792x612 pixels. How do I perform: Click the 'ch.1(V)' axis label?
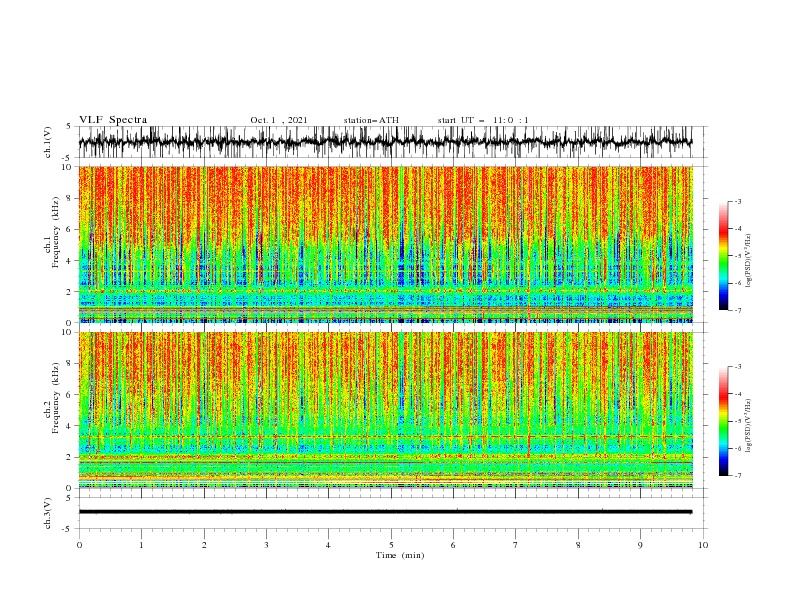48,142
